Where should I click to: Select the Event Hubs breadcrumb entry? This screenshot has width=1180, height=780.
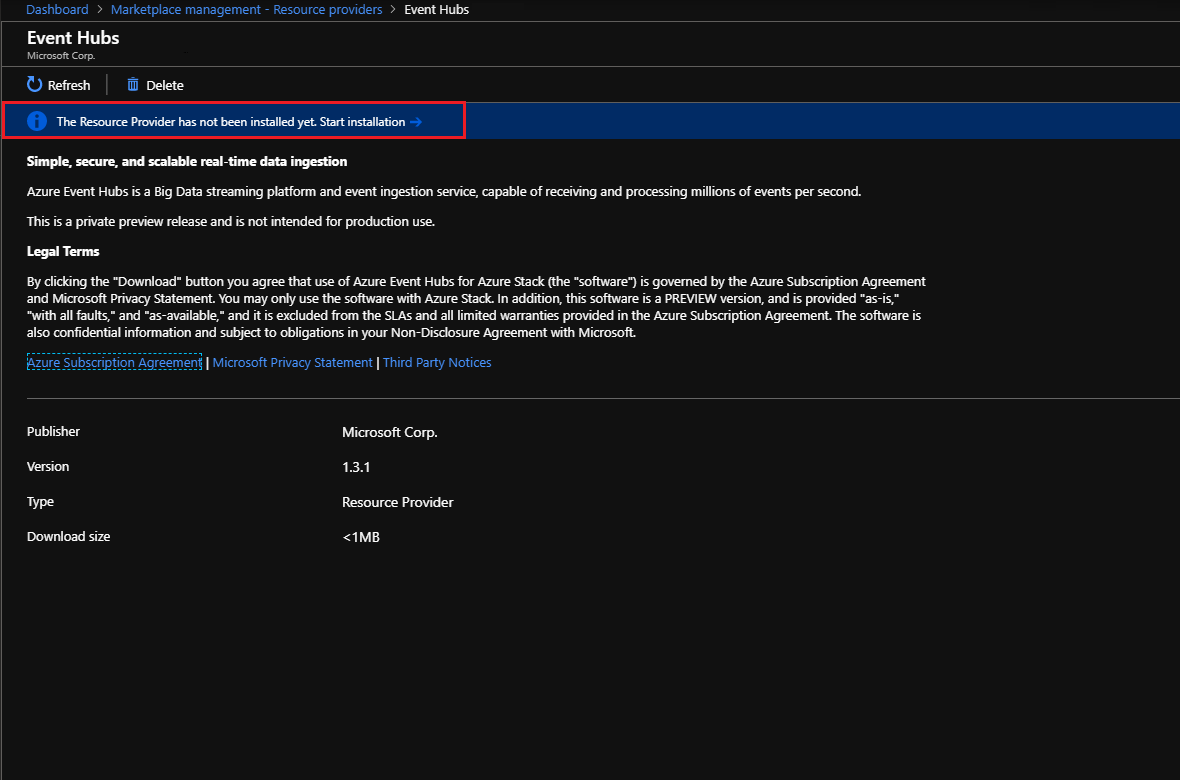pyautogui.click(x=436, y=9)
